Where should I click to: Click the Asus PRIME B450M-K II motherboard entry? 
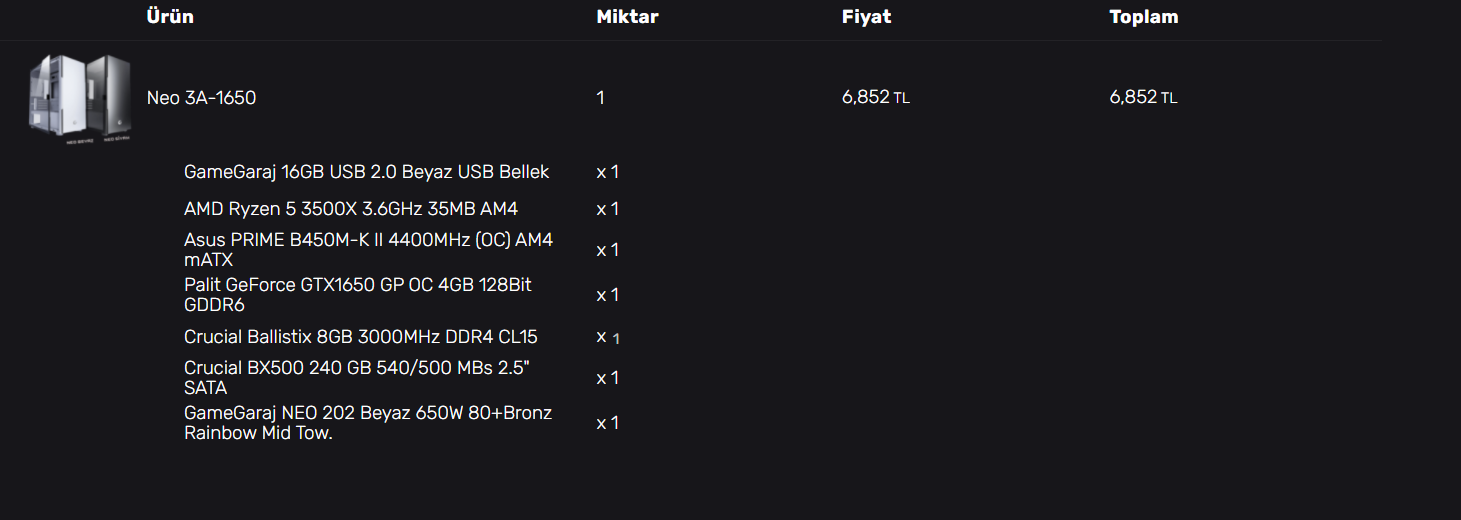click(368, 249)
